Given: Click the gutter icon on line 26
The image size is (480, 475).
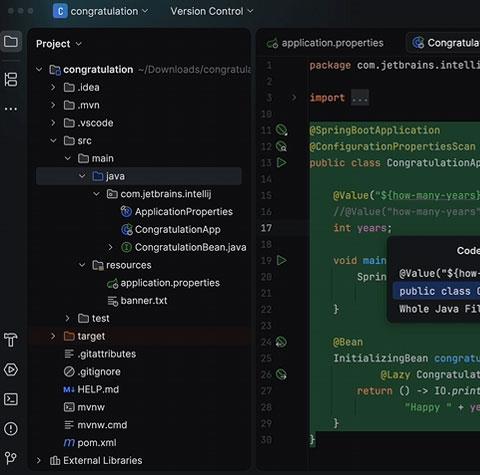Looking at the screenshot, I should 281,375.
